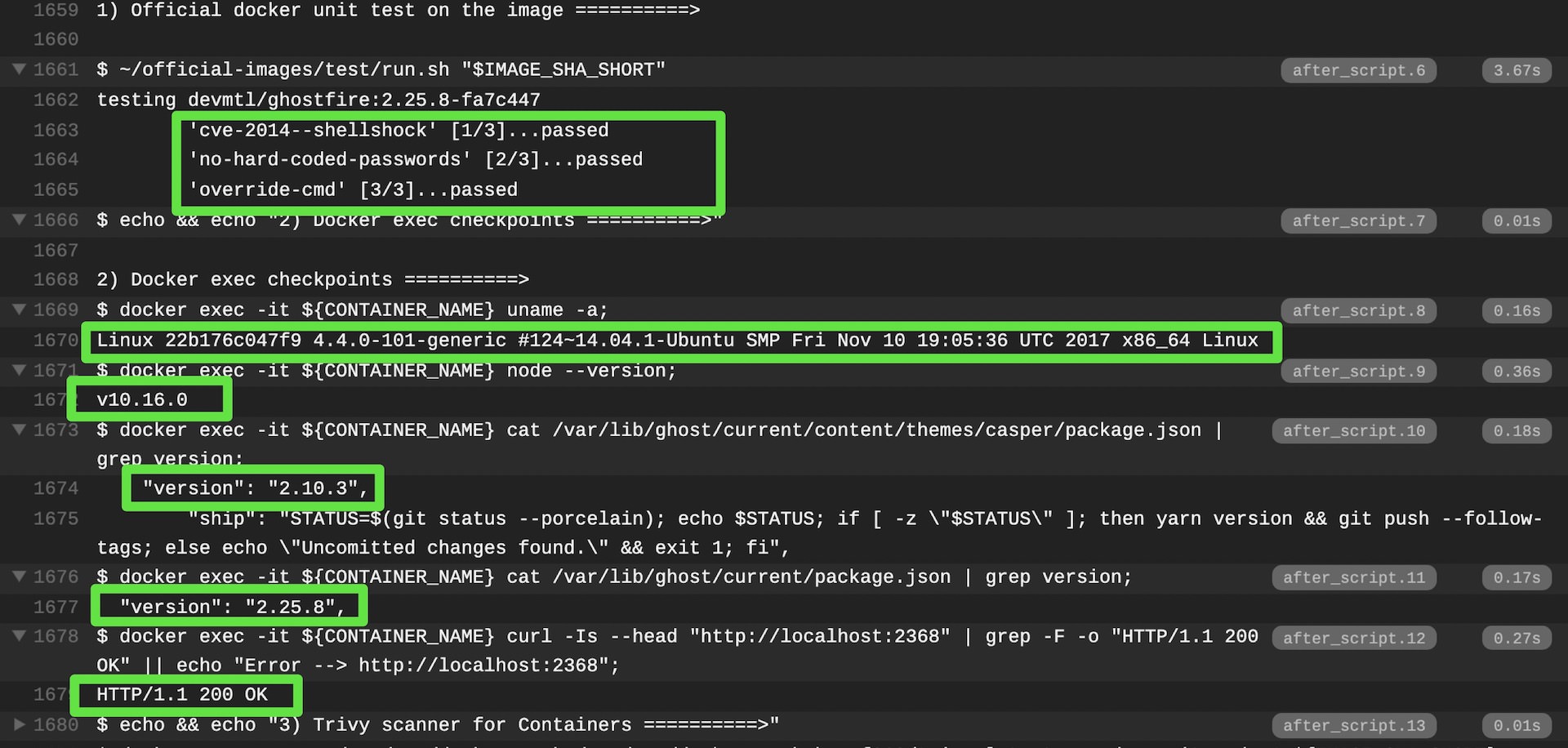Click the HTTP/1.1 200 OK output
The width and height of the screenshot is (1568, 748).
tap(182, 694)
